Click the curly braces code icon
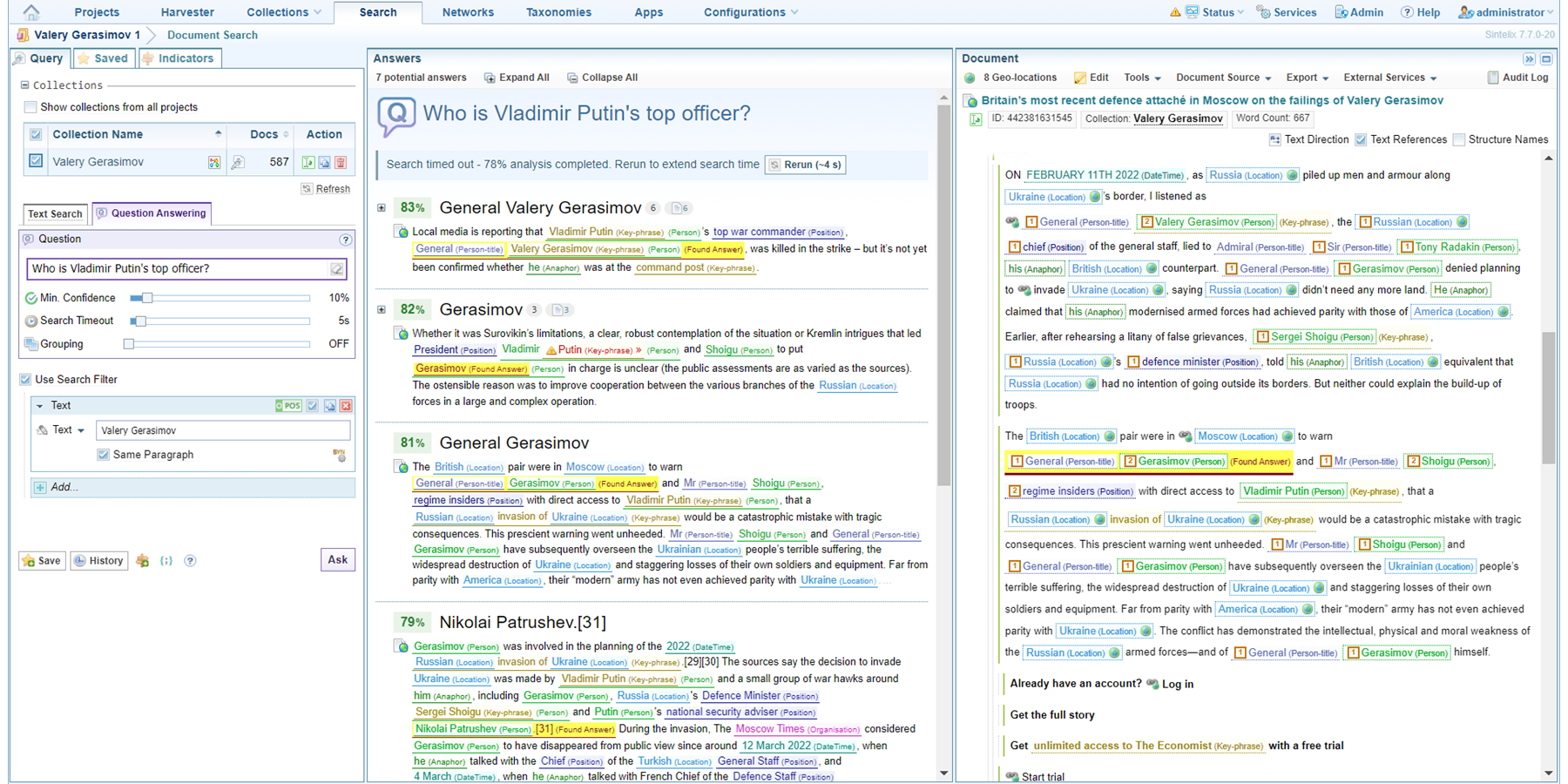The height and width of the screenshot is (784, 1568). (166, 561)
